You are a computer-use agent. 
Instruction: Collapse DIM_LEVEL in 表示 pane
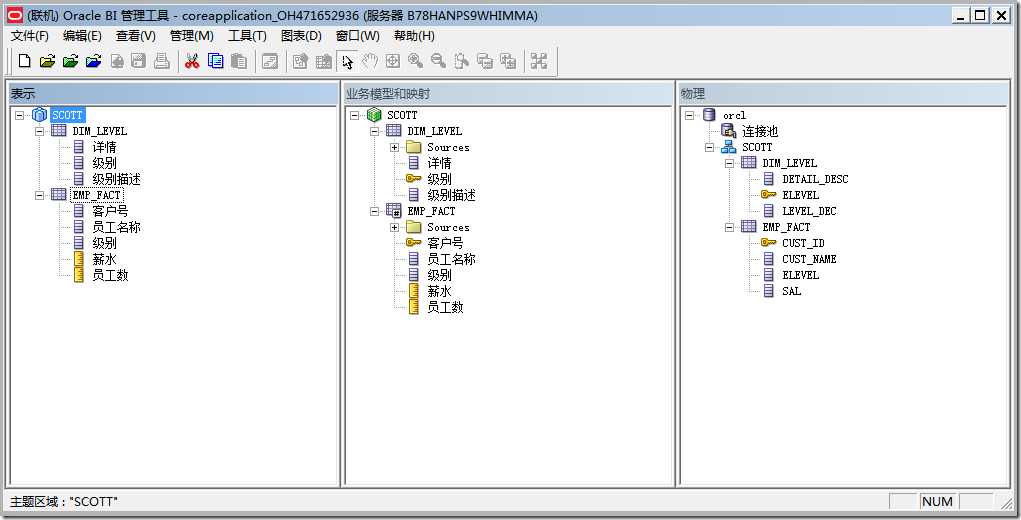click(40, 131)
